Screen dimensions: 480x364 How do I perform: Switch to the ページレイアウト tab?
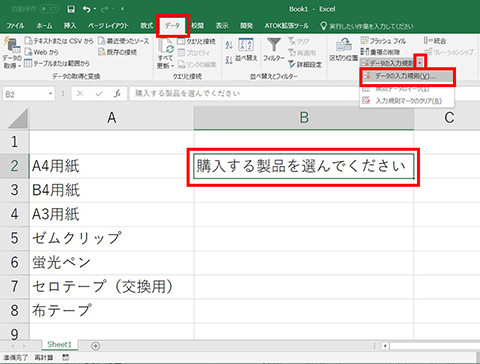[x=108, y=26]
